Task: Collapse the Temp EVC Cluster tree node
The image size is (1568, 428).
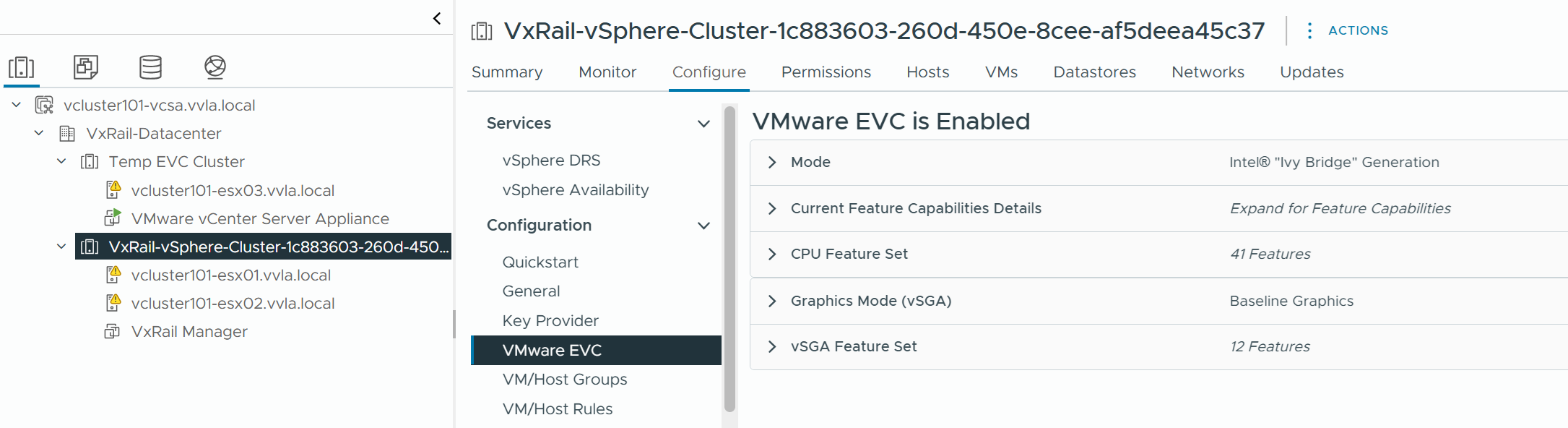Action: [x=61, y=161]
